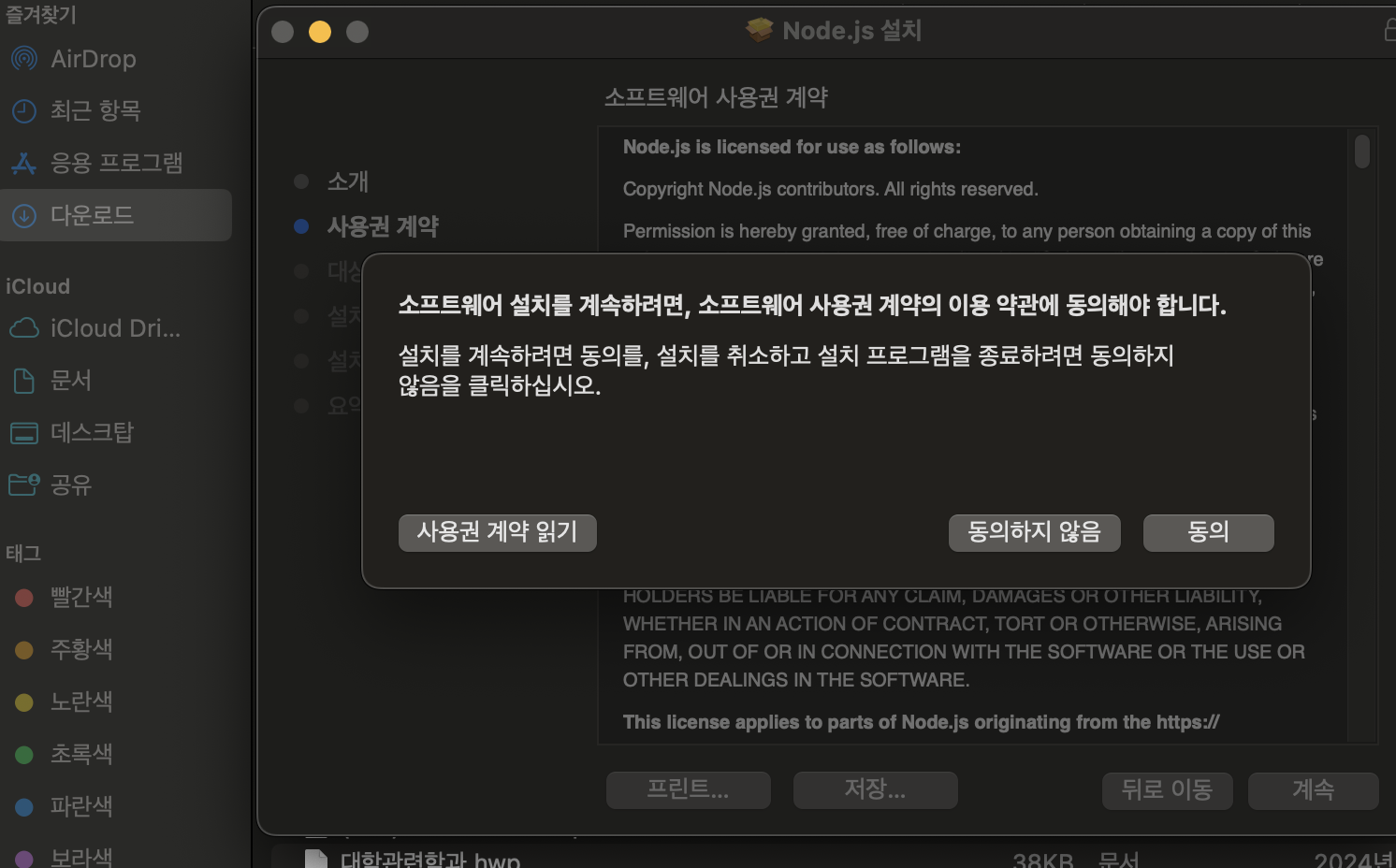Image resolution: width=1396 pixels, height=868 pixels.
Task: Click the desktop icon beside 데스크탑
Action: pyautogui.click(x=23, y=433)
